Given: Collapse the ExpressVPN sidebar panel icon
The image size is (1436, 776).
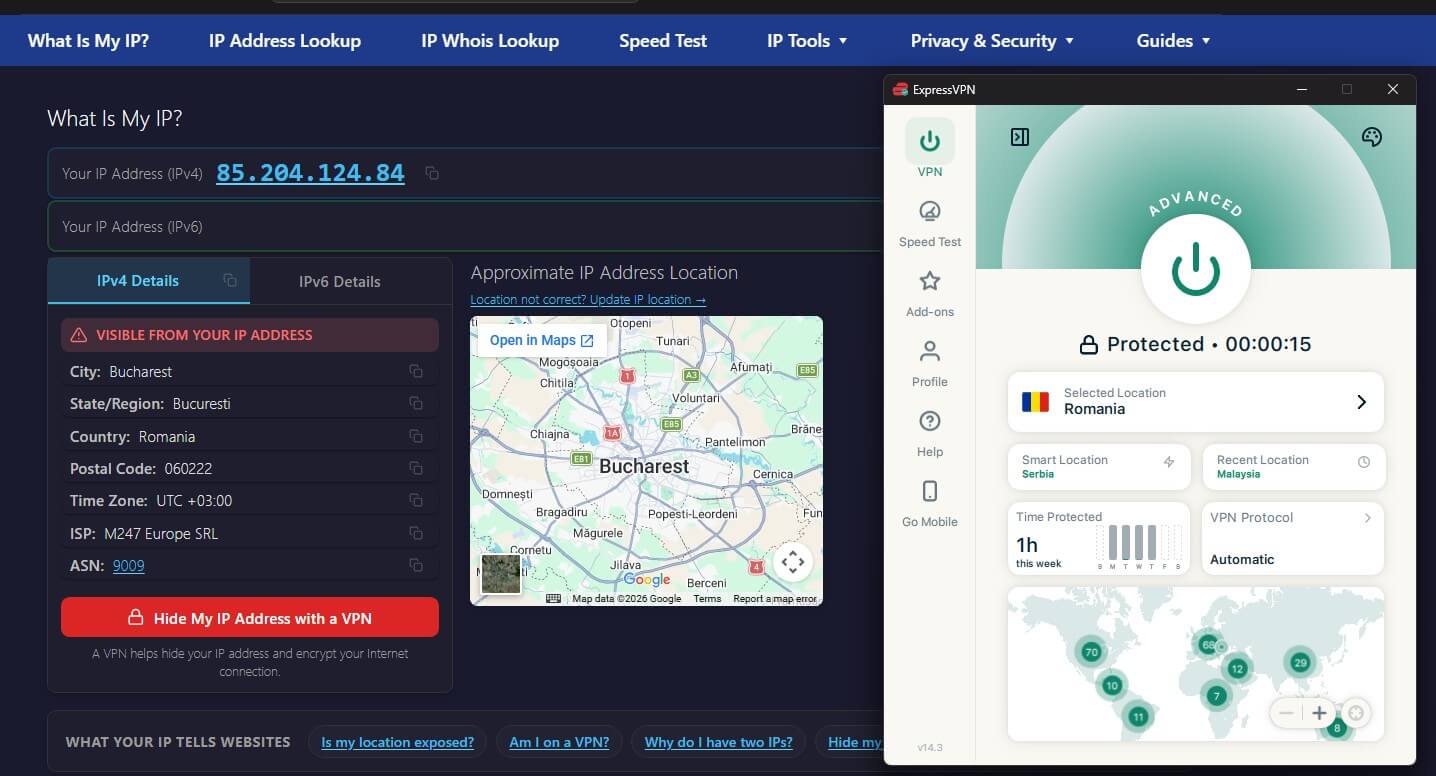Looking at the screenshot, I should point(1020,137).
